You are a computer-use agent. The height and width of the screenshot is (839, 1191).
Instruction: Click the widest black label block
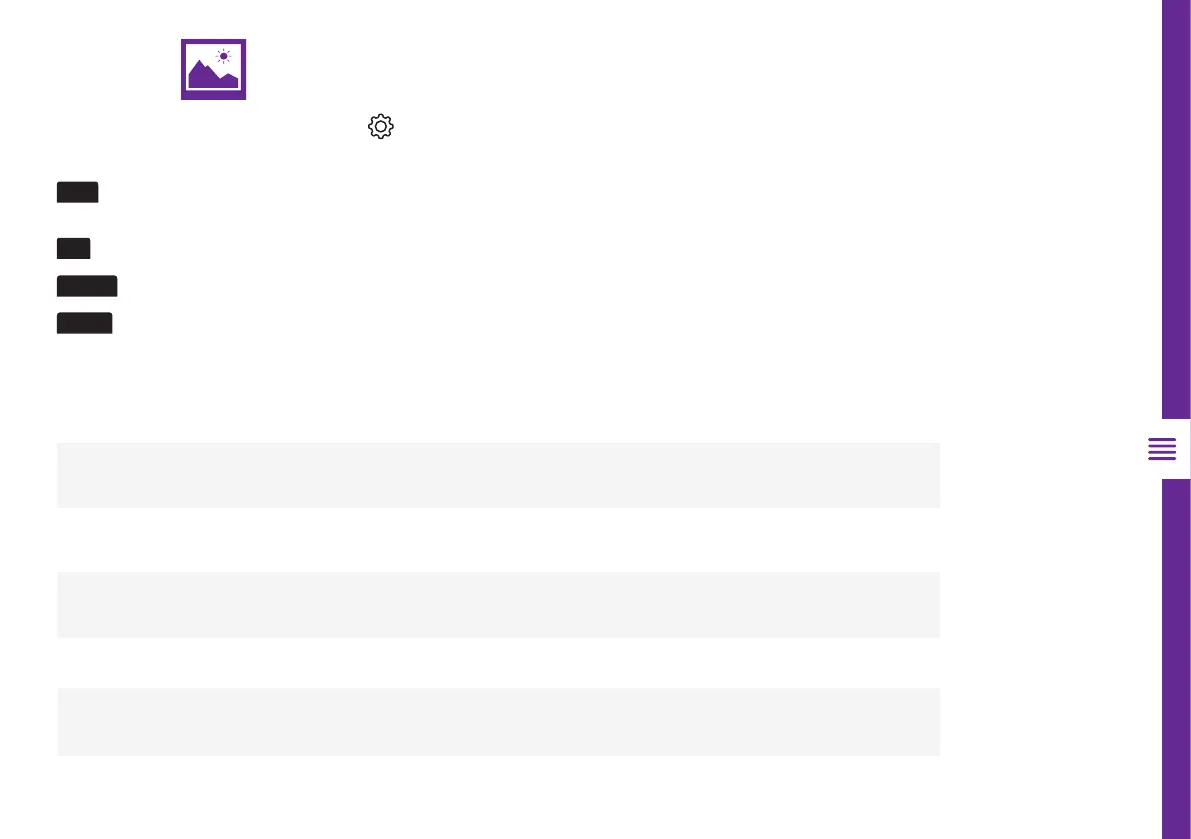tap(87, 287)
